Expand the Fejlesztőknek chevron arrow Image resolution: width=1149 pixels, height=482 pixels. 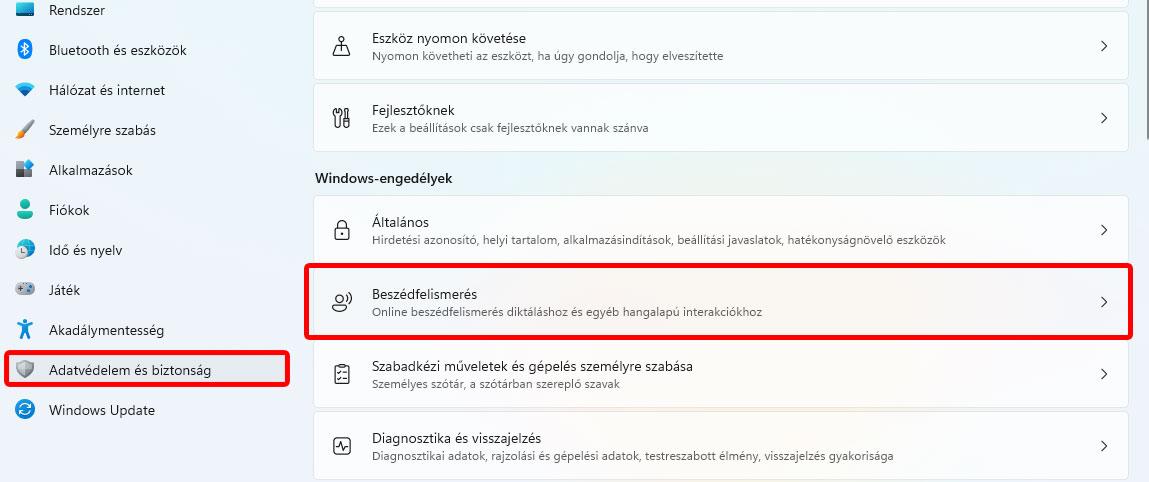tap(1104, 118)
